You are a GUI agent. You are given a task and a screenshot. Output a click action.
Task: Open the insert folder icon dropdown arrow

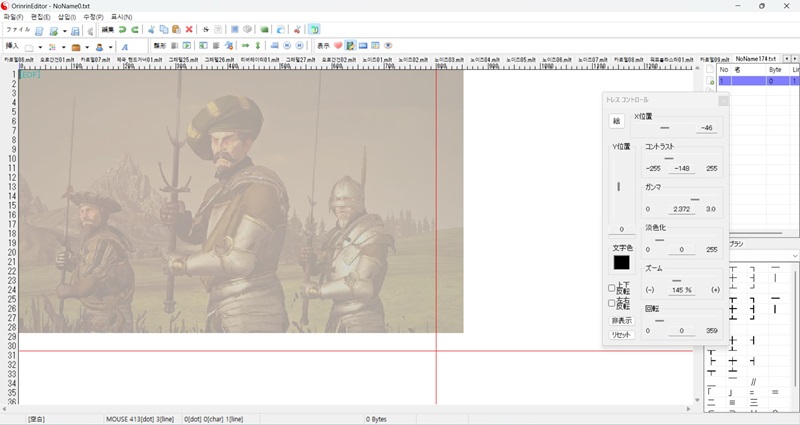tap(88, 47)
